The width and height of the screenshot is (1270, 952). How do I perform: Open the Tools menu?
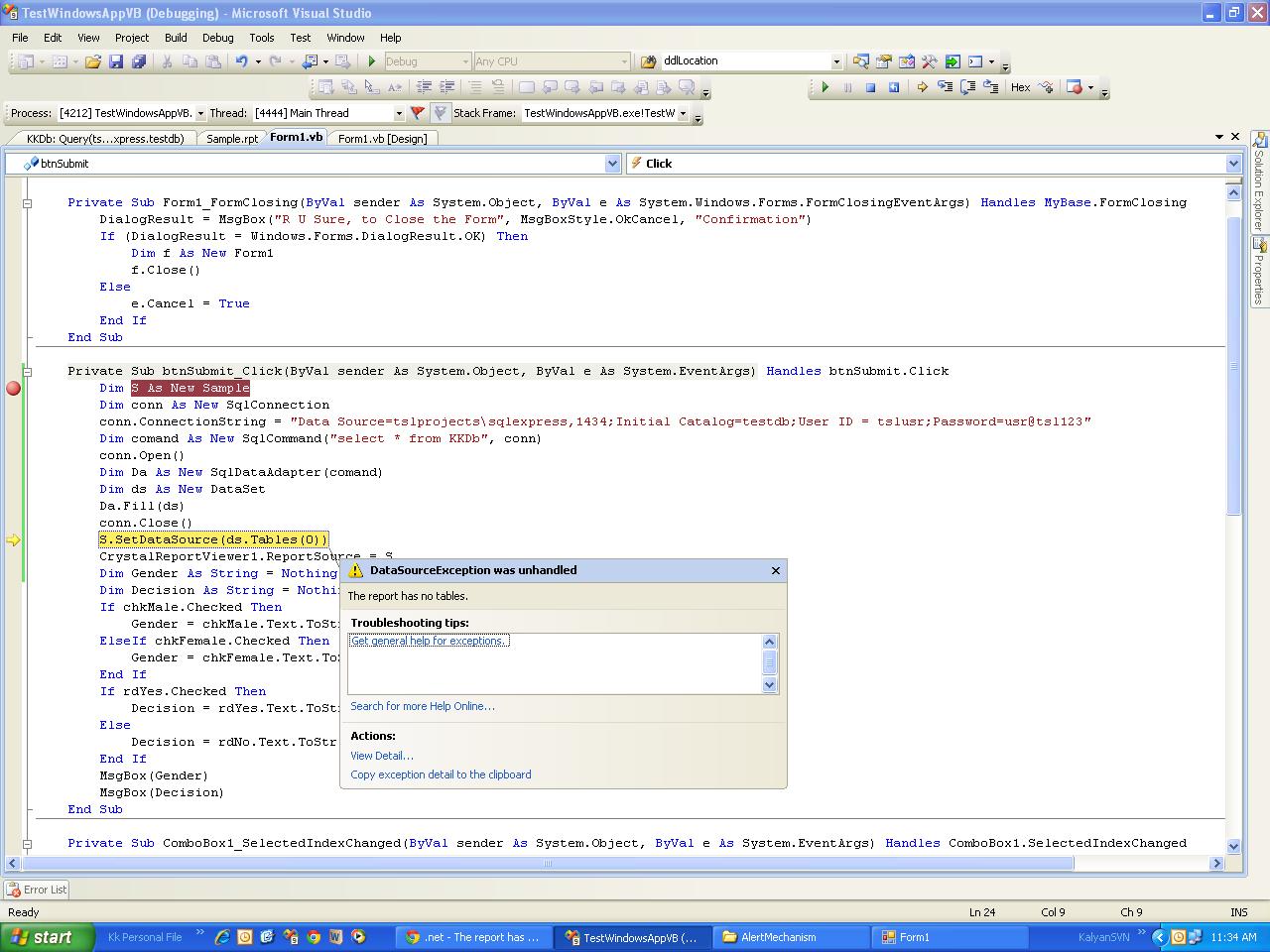click(x=262, y=38)
